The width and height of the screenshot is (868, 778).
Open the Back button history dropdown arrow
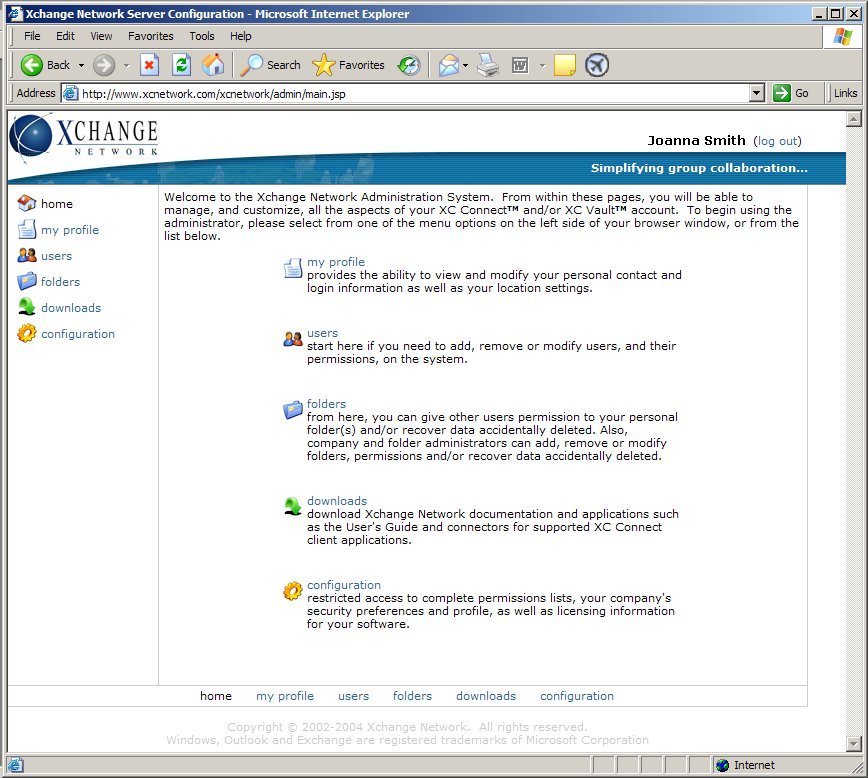point(81,65)
